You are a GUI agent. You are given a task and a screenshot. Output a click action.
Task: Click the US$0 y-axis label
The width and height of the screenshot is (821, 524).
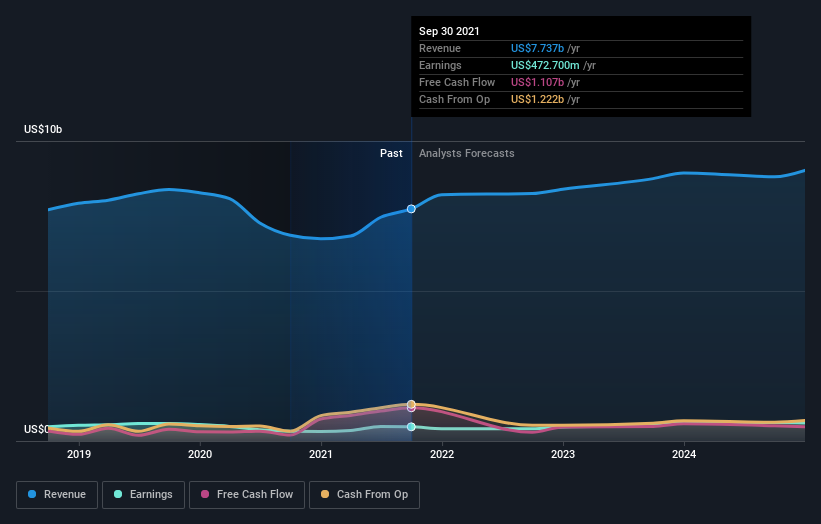(x=36, y=429)
